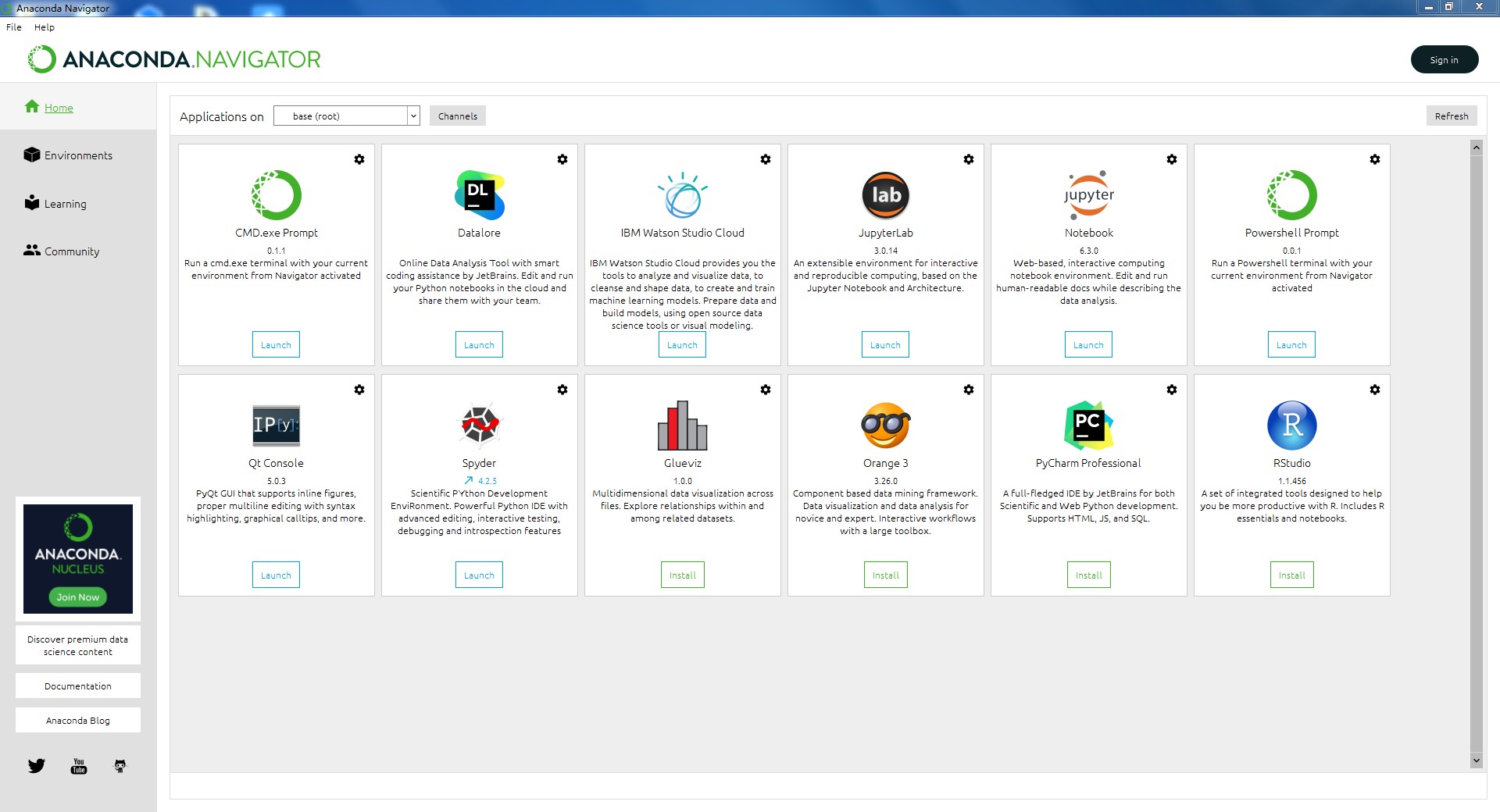The image size is (1500, 812).
Task: Click the applications scrollbar down arrow
Action: pyautogui.click(x=1477, y=760)
